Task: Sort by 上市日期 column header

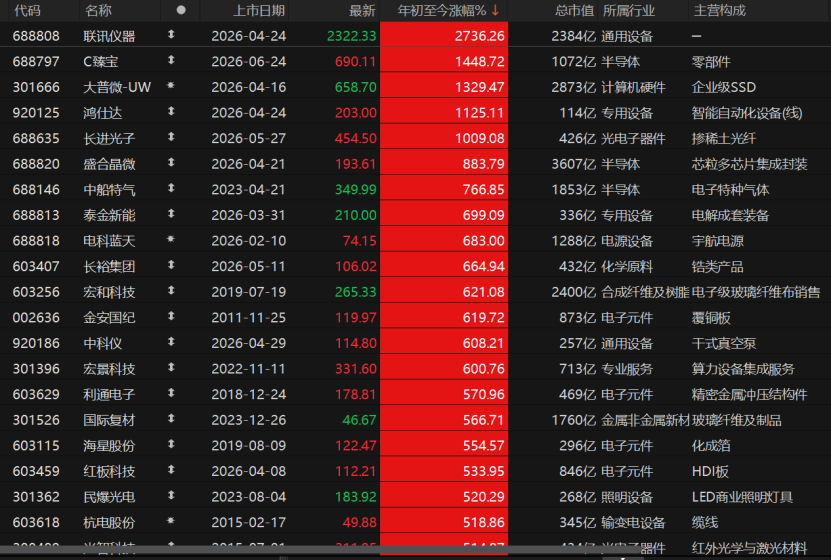Action: coord(259,11)
